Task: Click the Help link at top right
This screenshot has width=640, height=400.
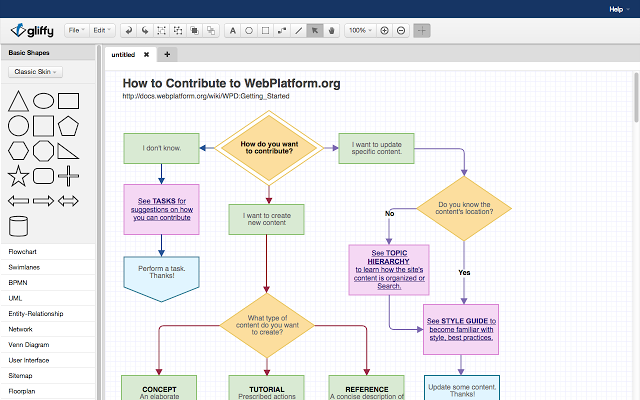Action: [x=618, y=8]
